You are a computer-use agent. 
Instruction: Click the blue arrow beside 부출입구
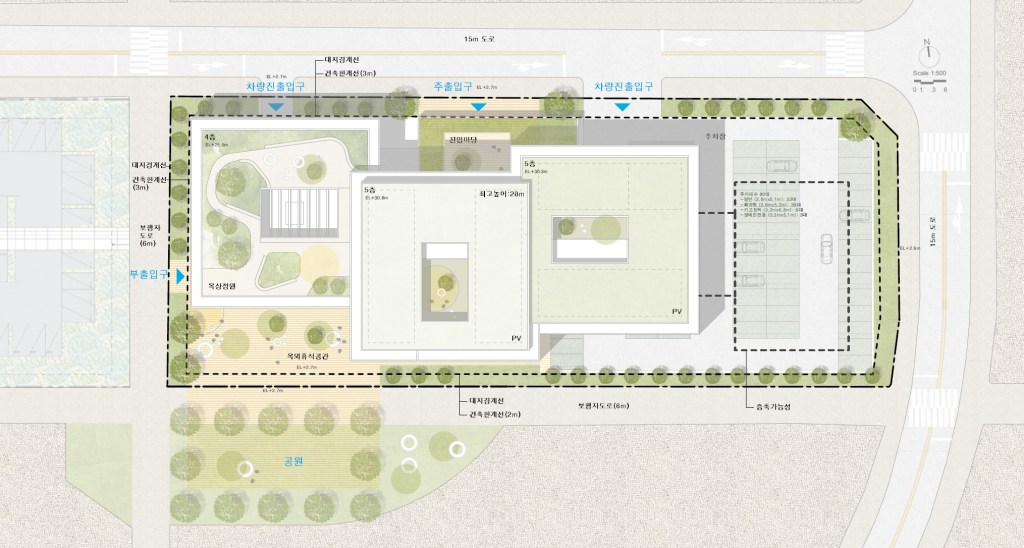(180, 276)
